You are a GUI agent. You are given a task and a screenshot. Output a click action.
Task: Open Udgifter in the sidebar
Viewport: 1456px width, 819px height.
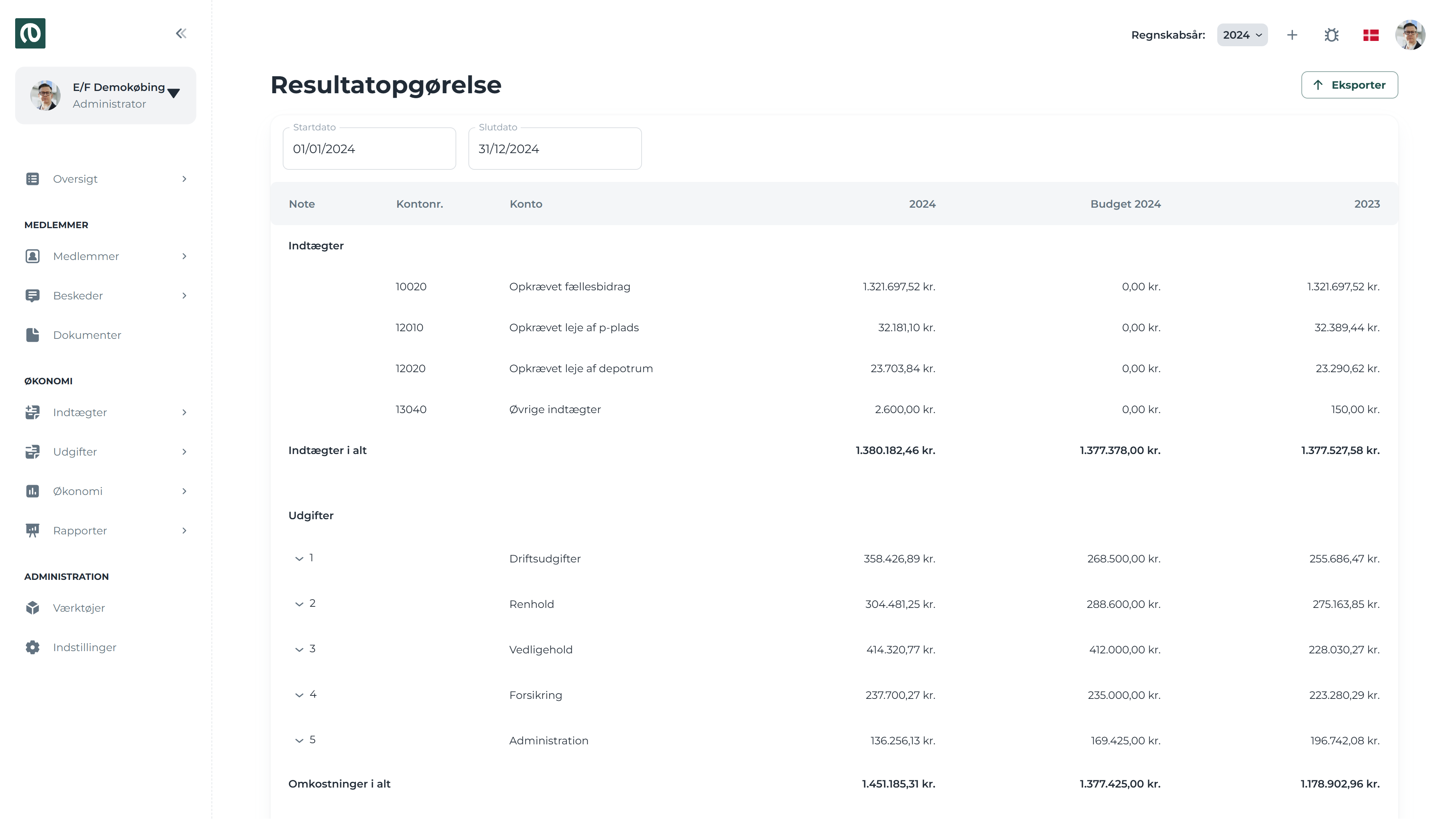[x=106, y=452]
